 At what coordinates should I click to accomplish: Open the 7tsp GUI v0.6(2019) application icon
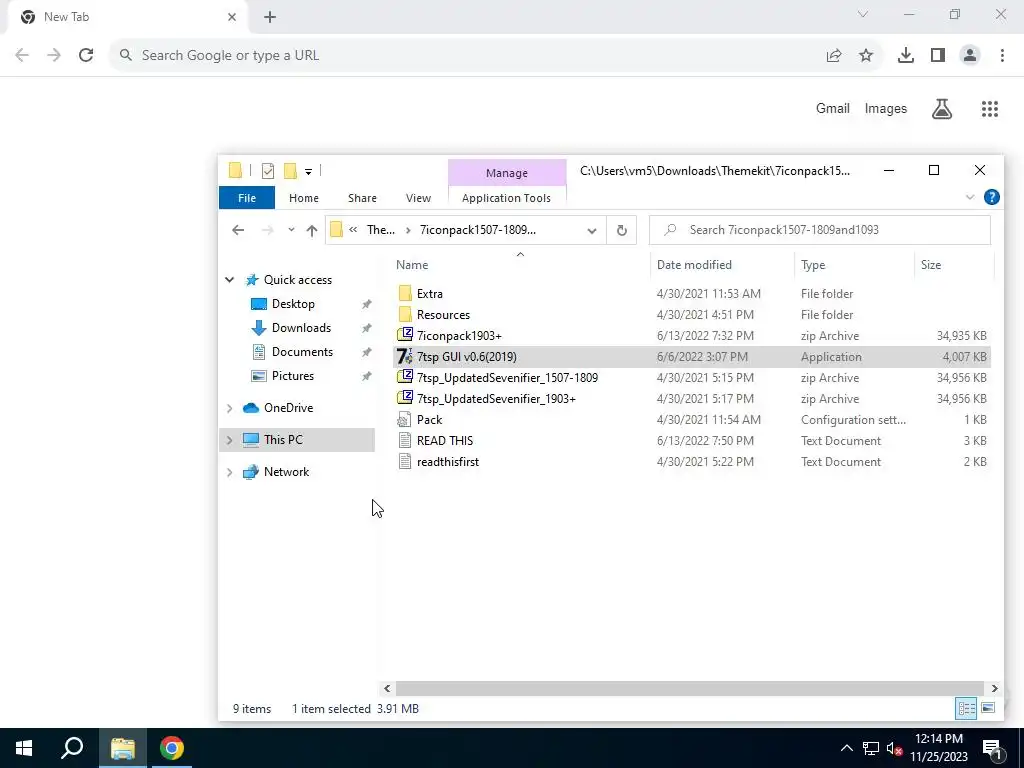[404, 357]
